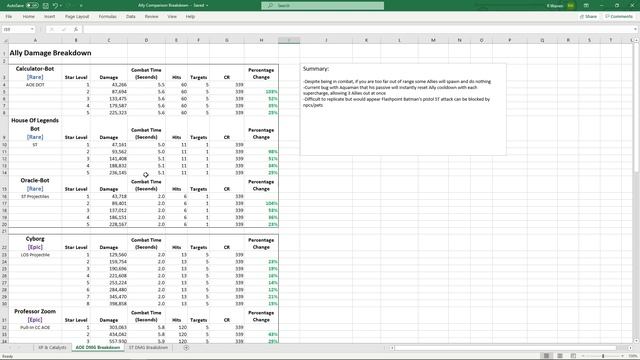Open the Data ribbon tab
Image resolution: width=640 pixels, height=360 pixels.
[x=131, y=17]
